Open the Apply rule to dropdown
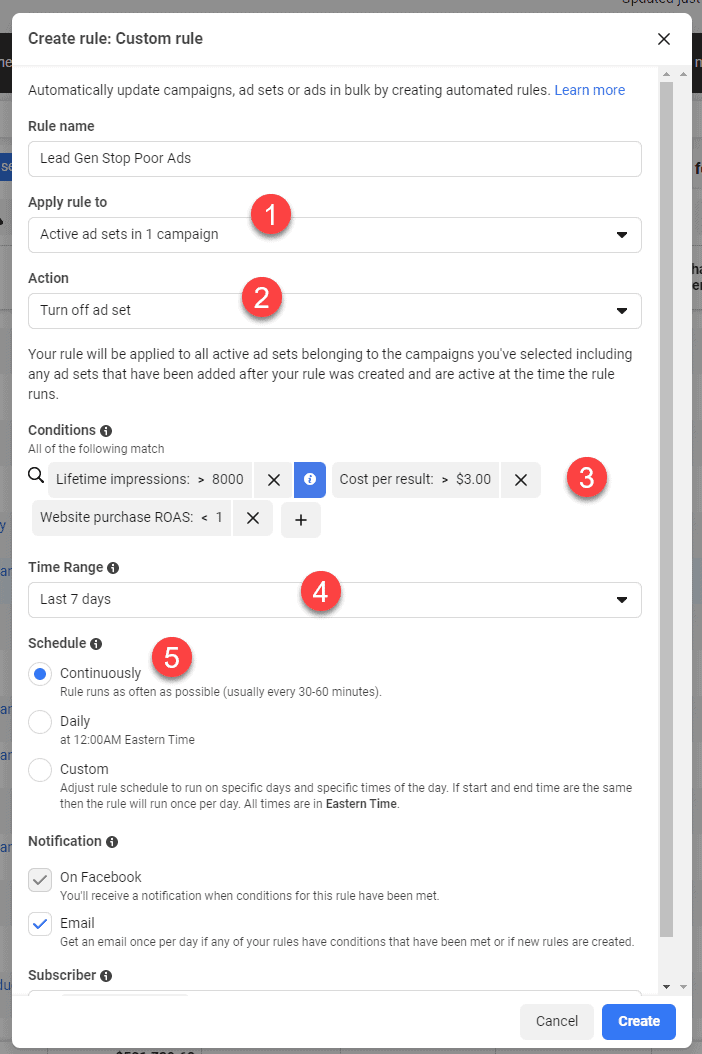This screenshot has width=702, height=1054. click(x=335, y=235)
